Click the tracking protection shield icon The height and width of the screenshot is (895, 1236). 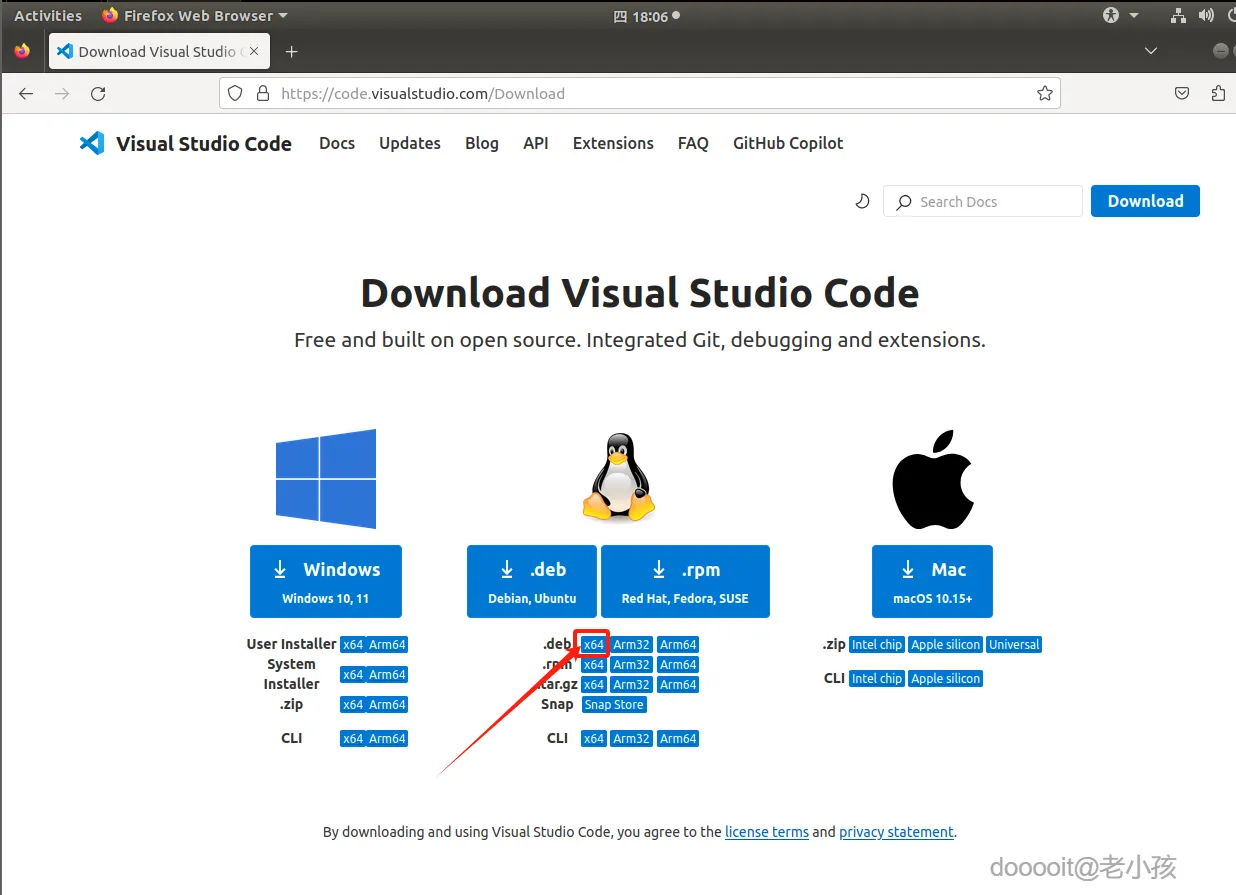(x=235, y=93)
